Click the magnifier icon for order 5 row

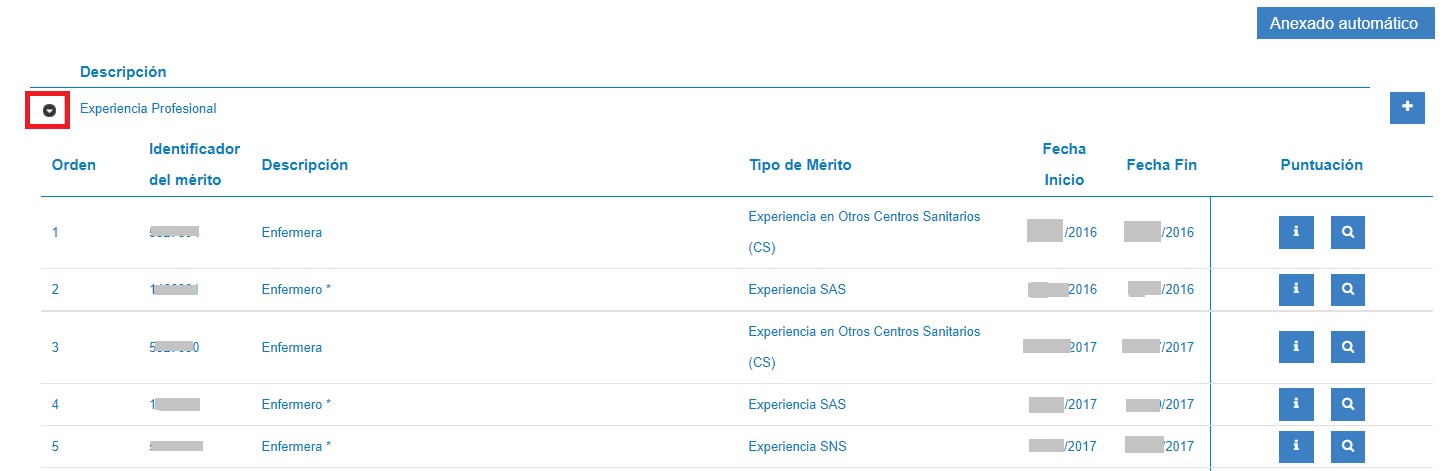point(1348,446)
